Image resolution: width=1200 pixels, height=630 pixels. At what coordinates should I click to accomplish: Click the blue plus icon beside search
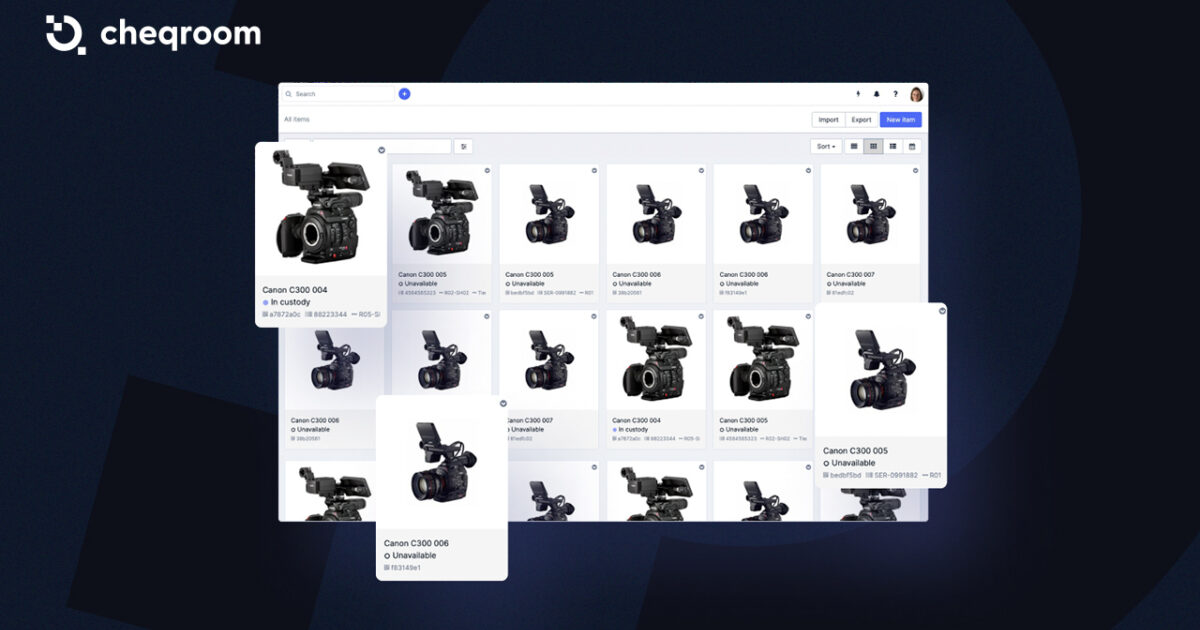click(x=403, y=93)
